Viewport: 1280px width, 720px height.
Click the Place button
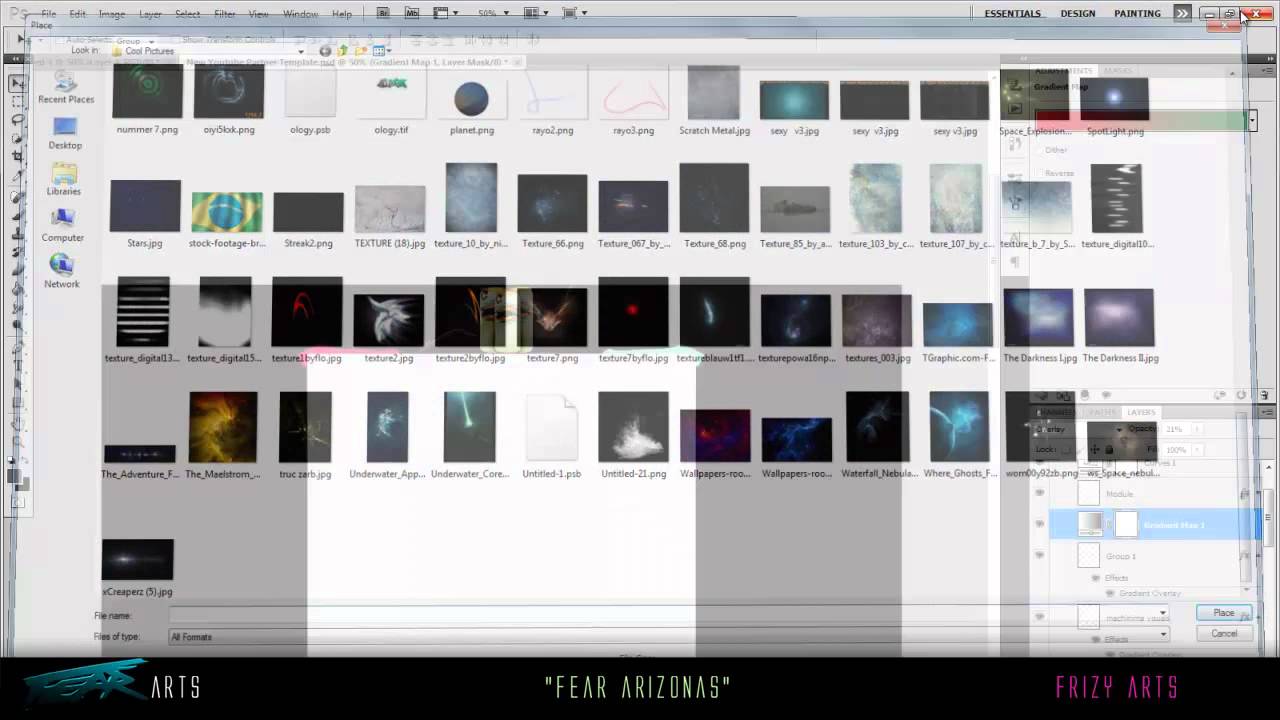[x=1224, y=613]
